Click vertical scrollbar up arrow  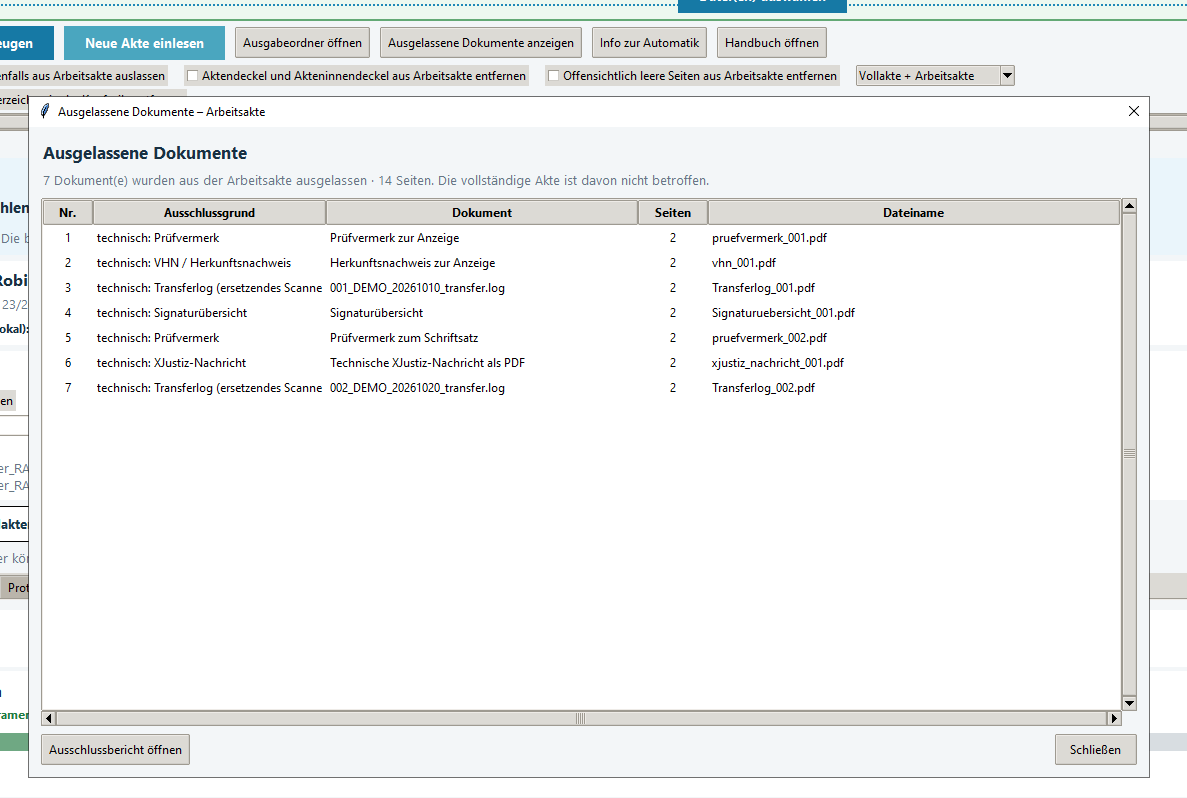[1129, 206]
